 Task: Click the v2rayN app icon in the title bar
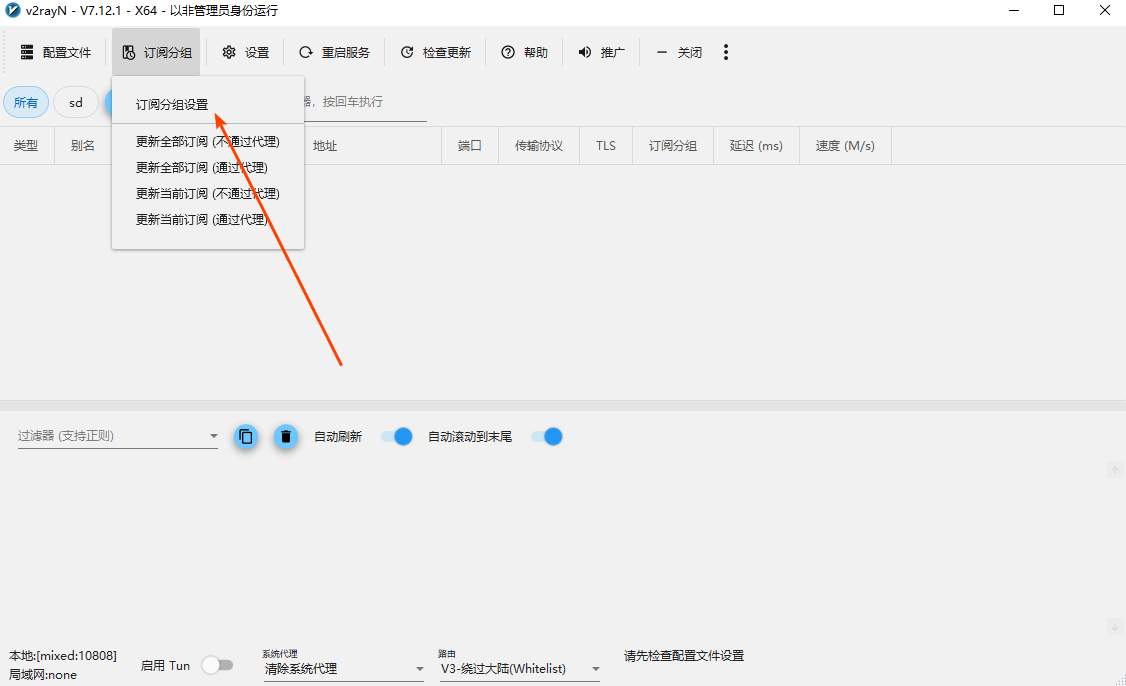(x=12, y=11)
